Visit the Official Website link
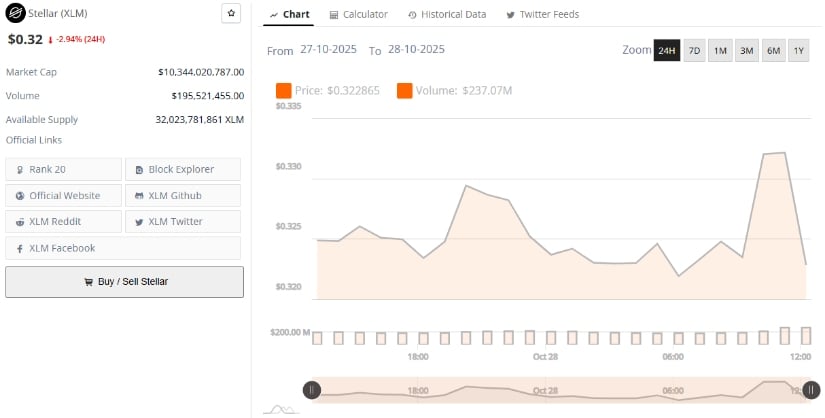Screen dimensions: 825x418 pos(63,196)
